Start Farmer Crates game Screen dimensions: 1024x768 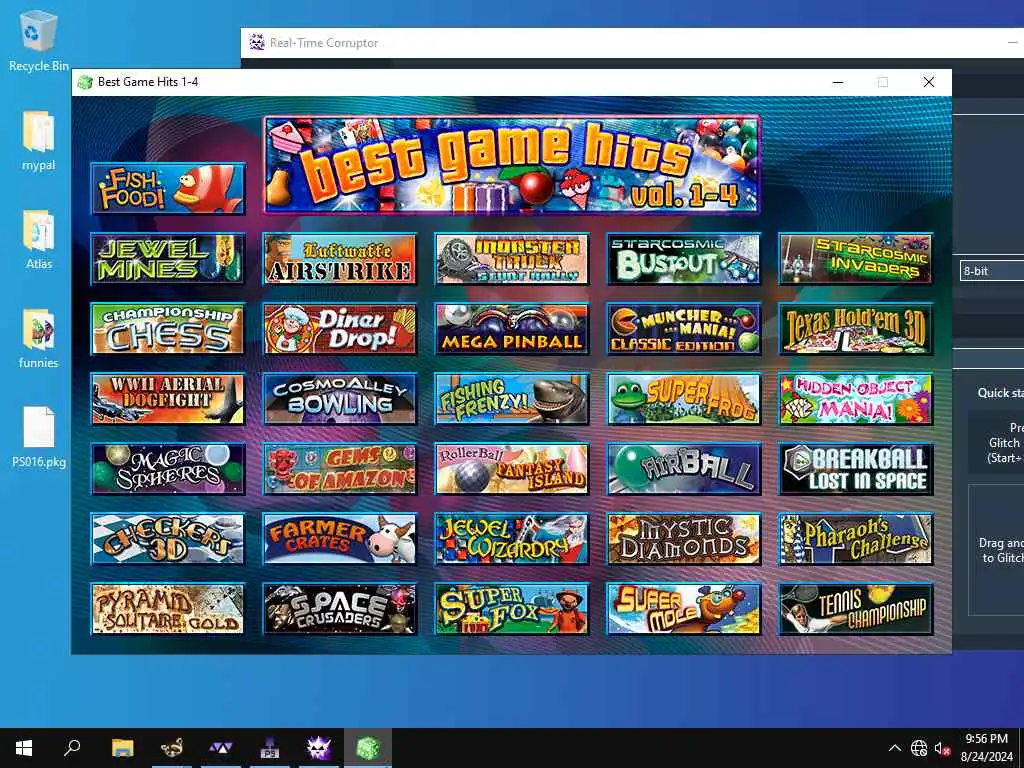click(x=340, y=539)
